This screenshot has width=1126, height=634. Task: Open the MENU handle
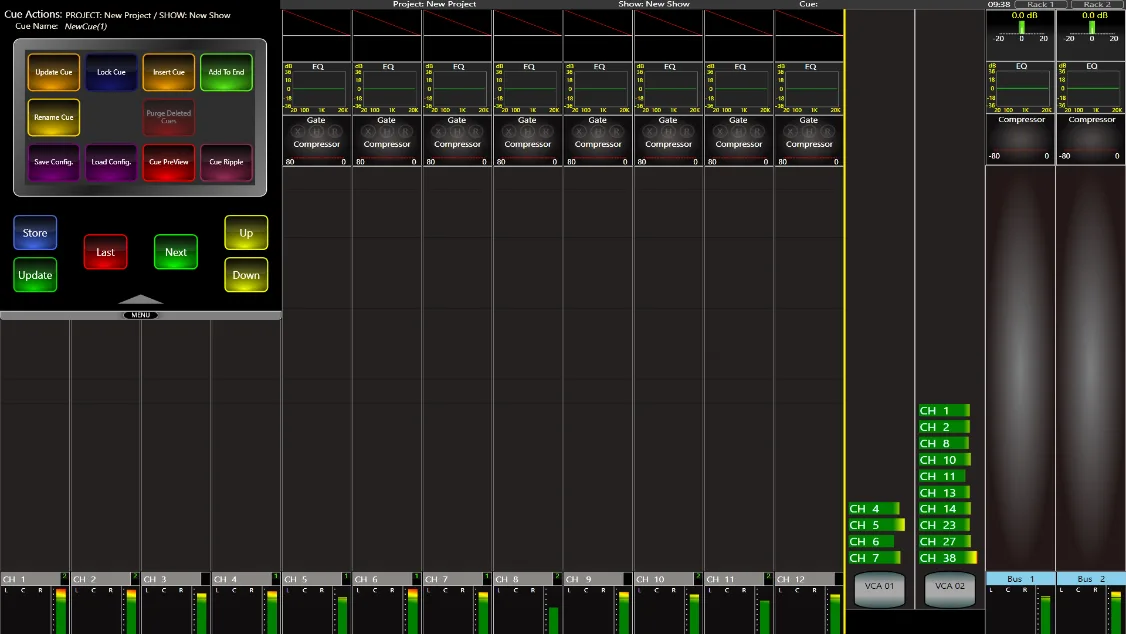(141, 315)
